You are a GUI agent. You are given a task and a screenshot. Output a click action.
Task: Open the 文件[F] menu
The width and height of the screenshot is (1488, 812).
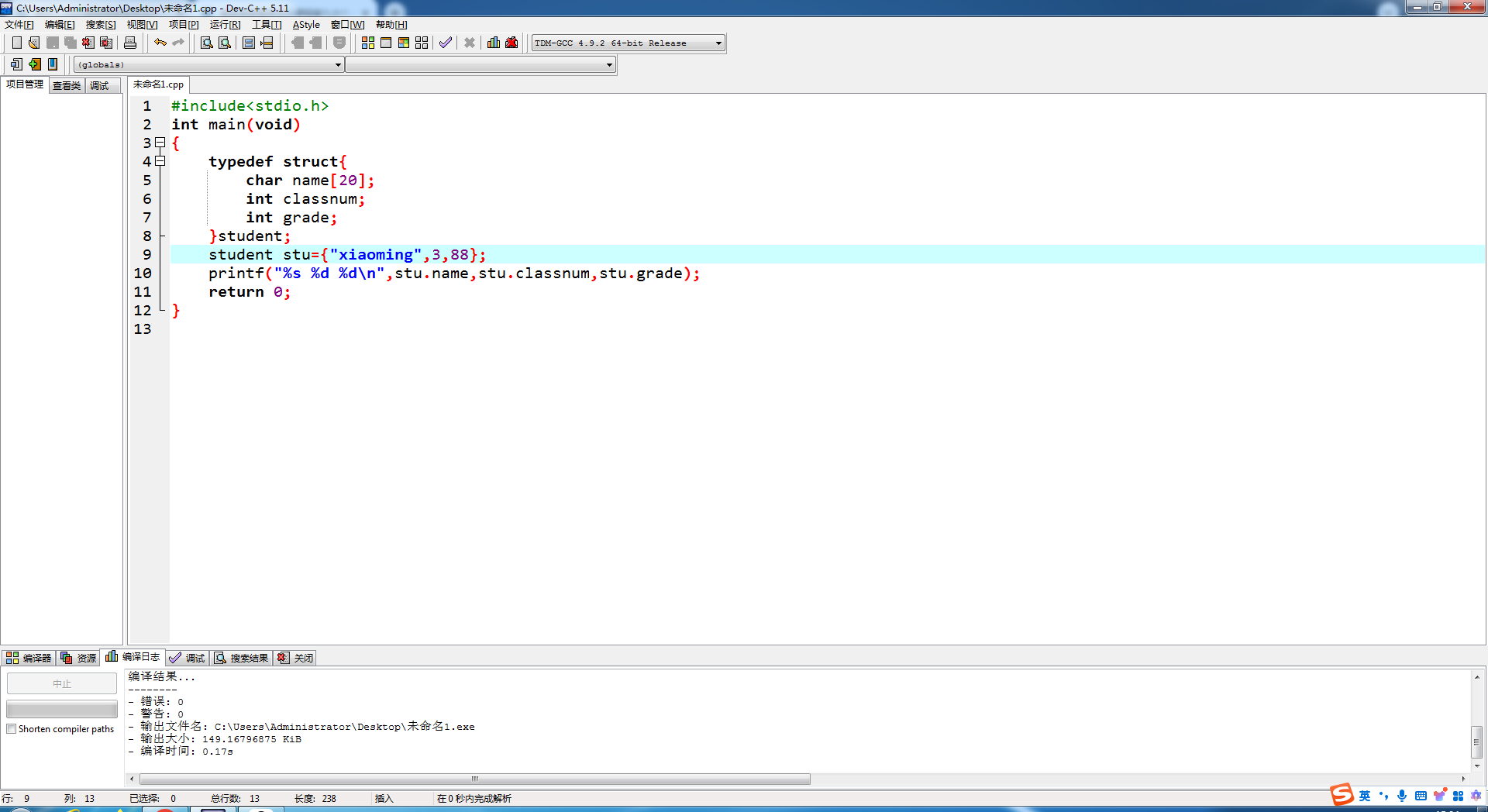pyautogui.click(x=19, y=25)
